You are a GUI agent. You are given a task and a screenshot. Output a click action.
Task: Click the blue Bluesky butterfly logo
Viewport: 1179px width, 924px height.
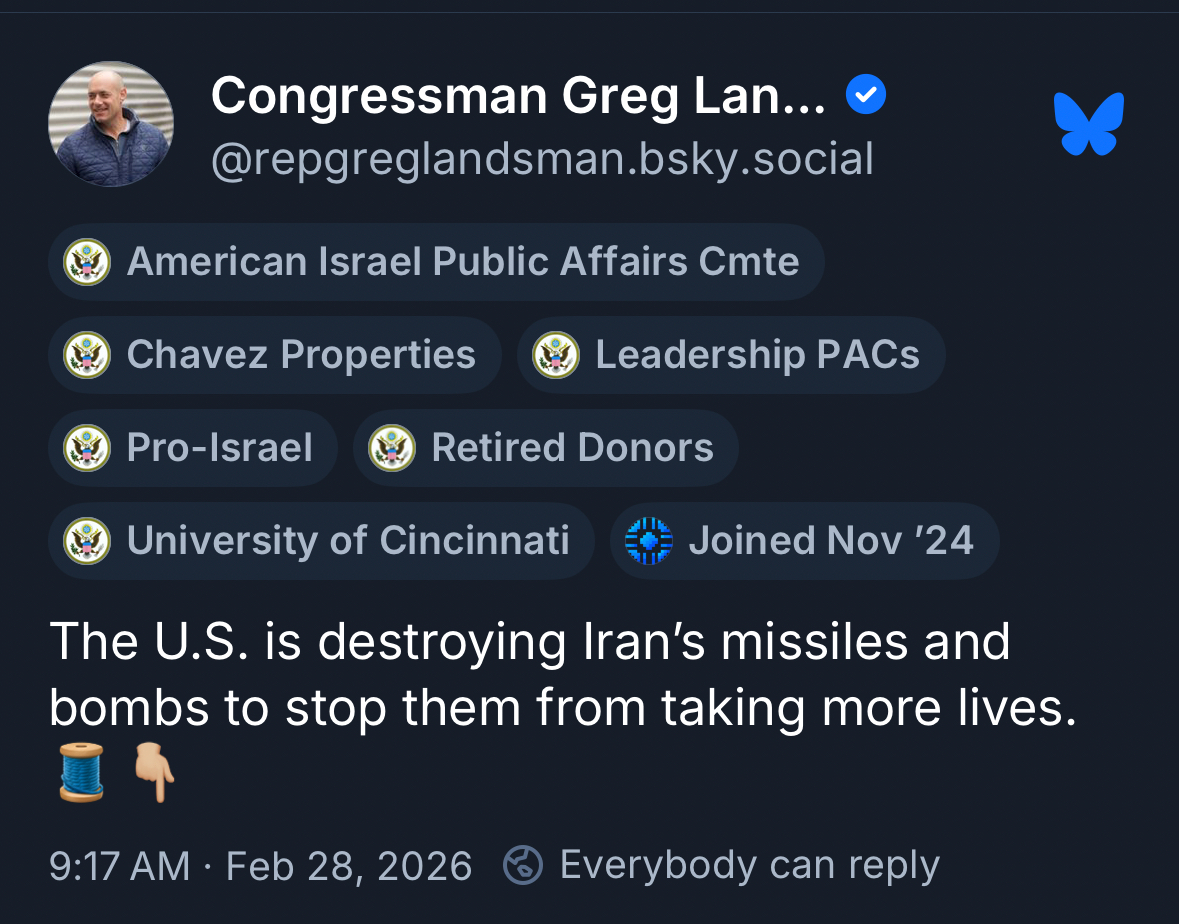[x=1089, y=123]
